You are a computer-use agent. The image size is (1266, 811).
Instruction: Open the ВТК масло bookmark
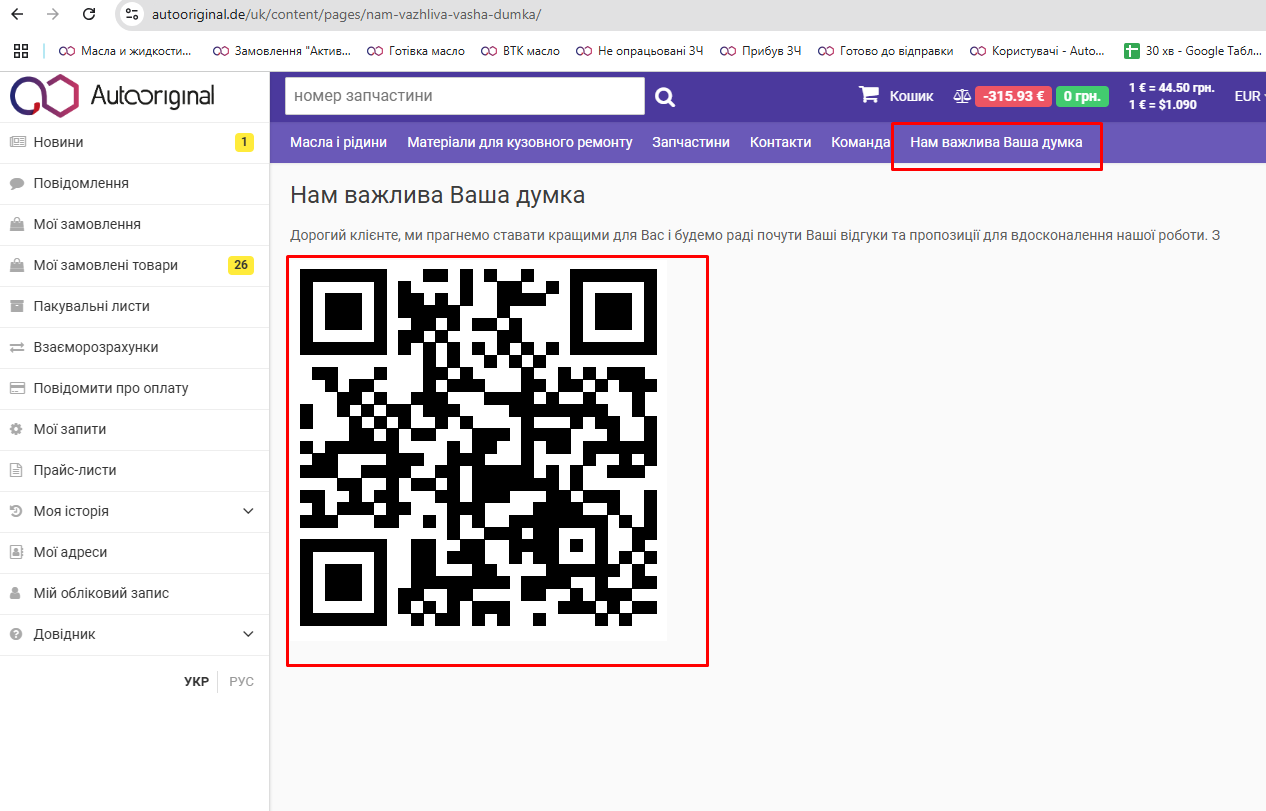pos(520,51)
